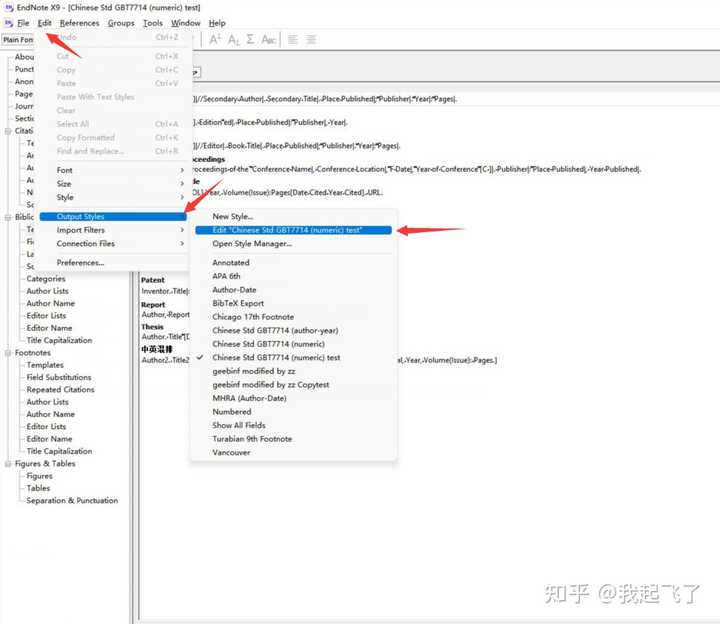Image resolution: width=720 pixels, height=624 pixels.
Task: Select Field Substitutions under Footnotes
Action: click(59, 377)
